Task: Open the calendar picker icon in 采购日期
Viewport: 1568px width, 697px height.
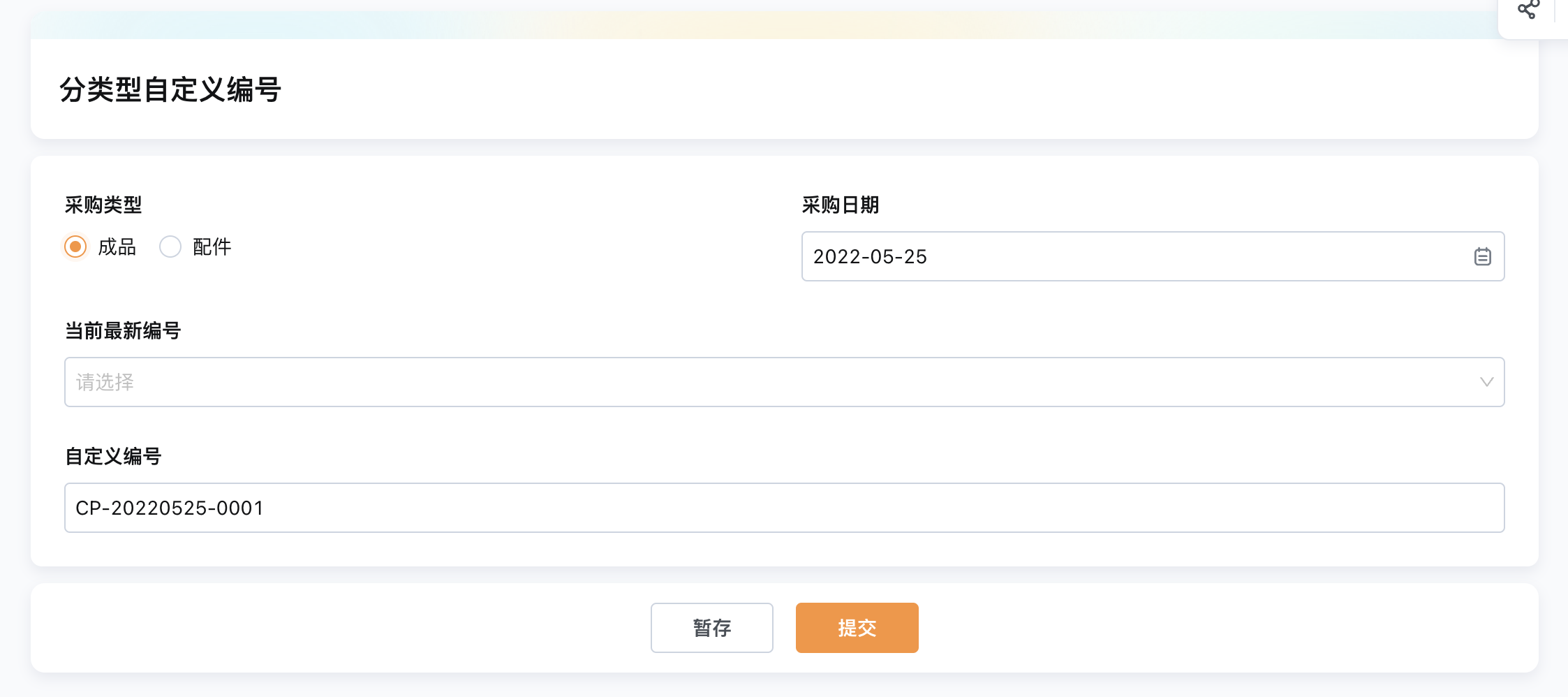Action: tap(1483, 256)
